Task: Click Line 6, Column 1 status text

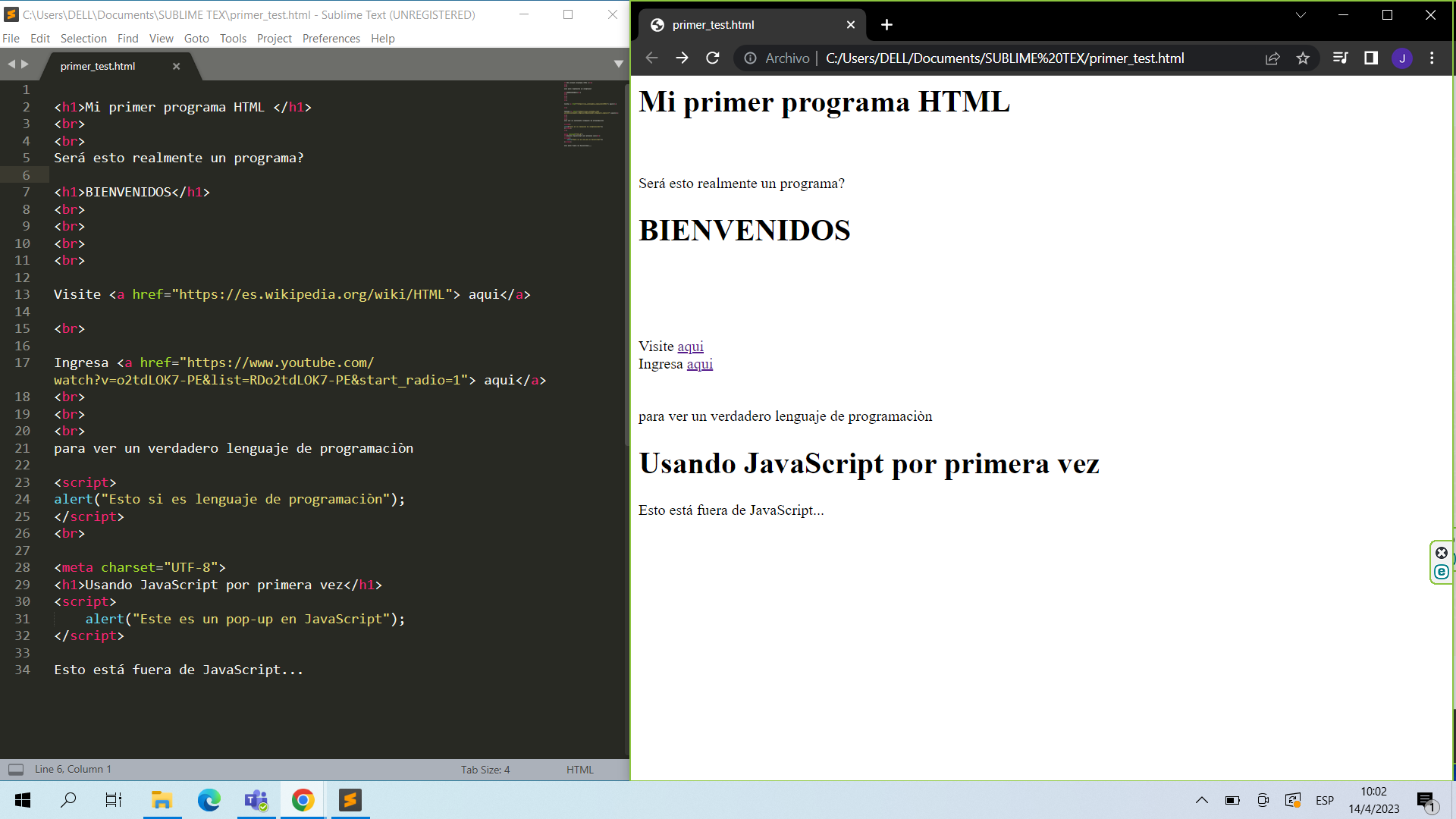Action: tap(73, 770)
